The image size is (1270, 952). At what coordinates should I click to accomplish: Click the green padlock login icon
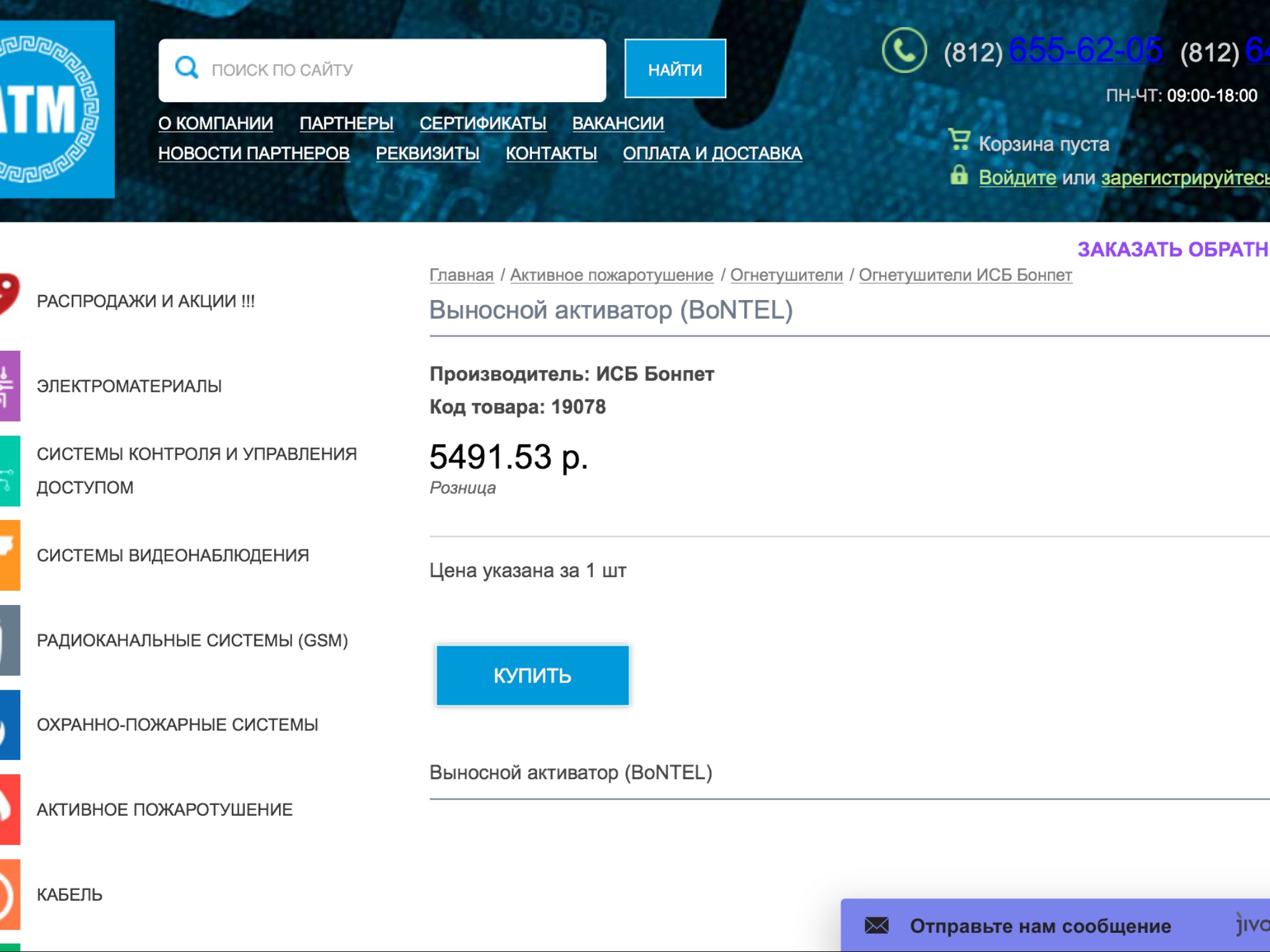pos(959,175)
